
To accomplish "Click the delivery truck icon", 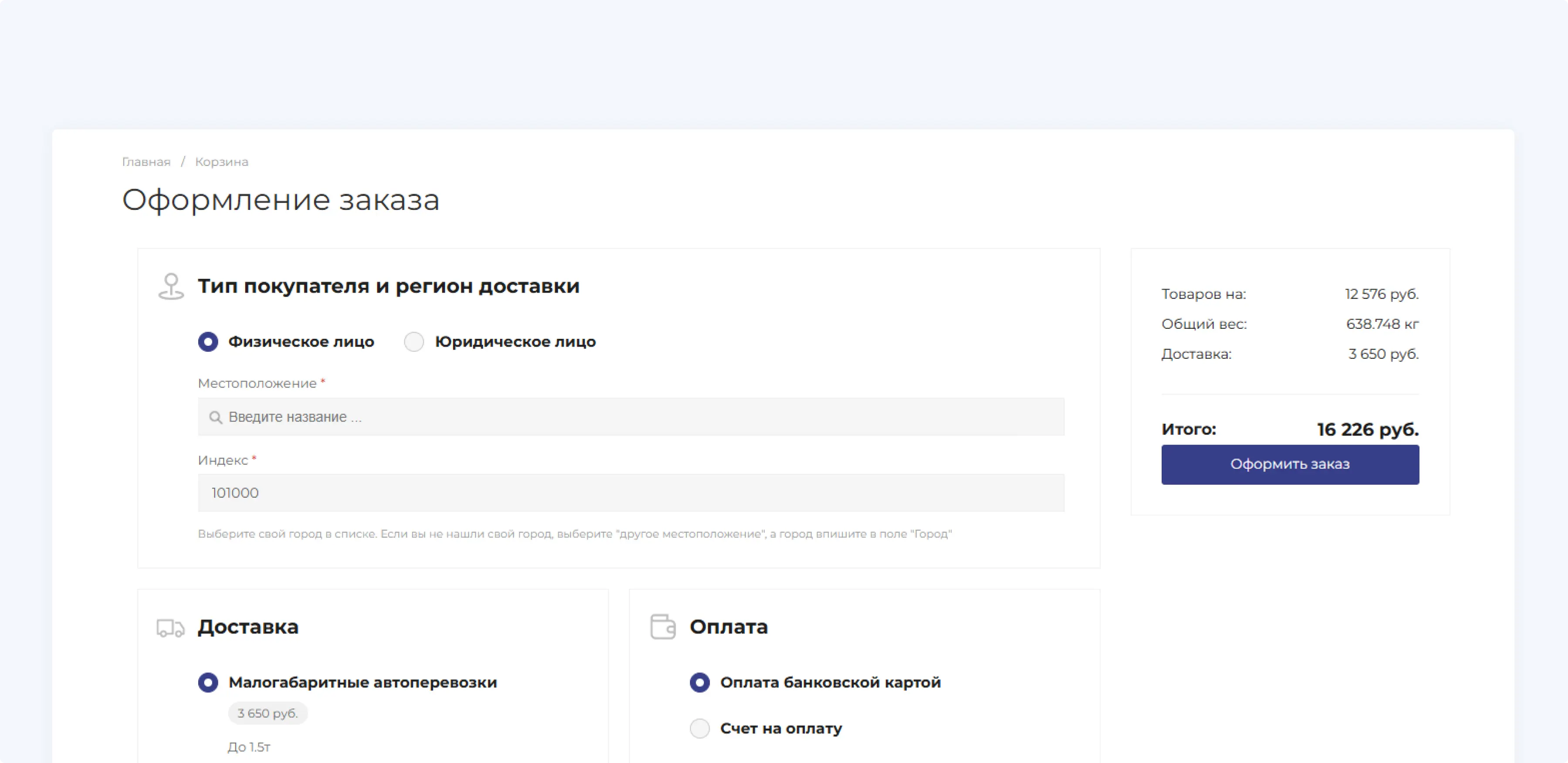I will coord(170,627).
